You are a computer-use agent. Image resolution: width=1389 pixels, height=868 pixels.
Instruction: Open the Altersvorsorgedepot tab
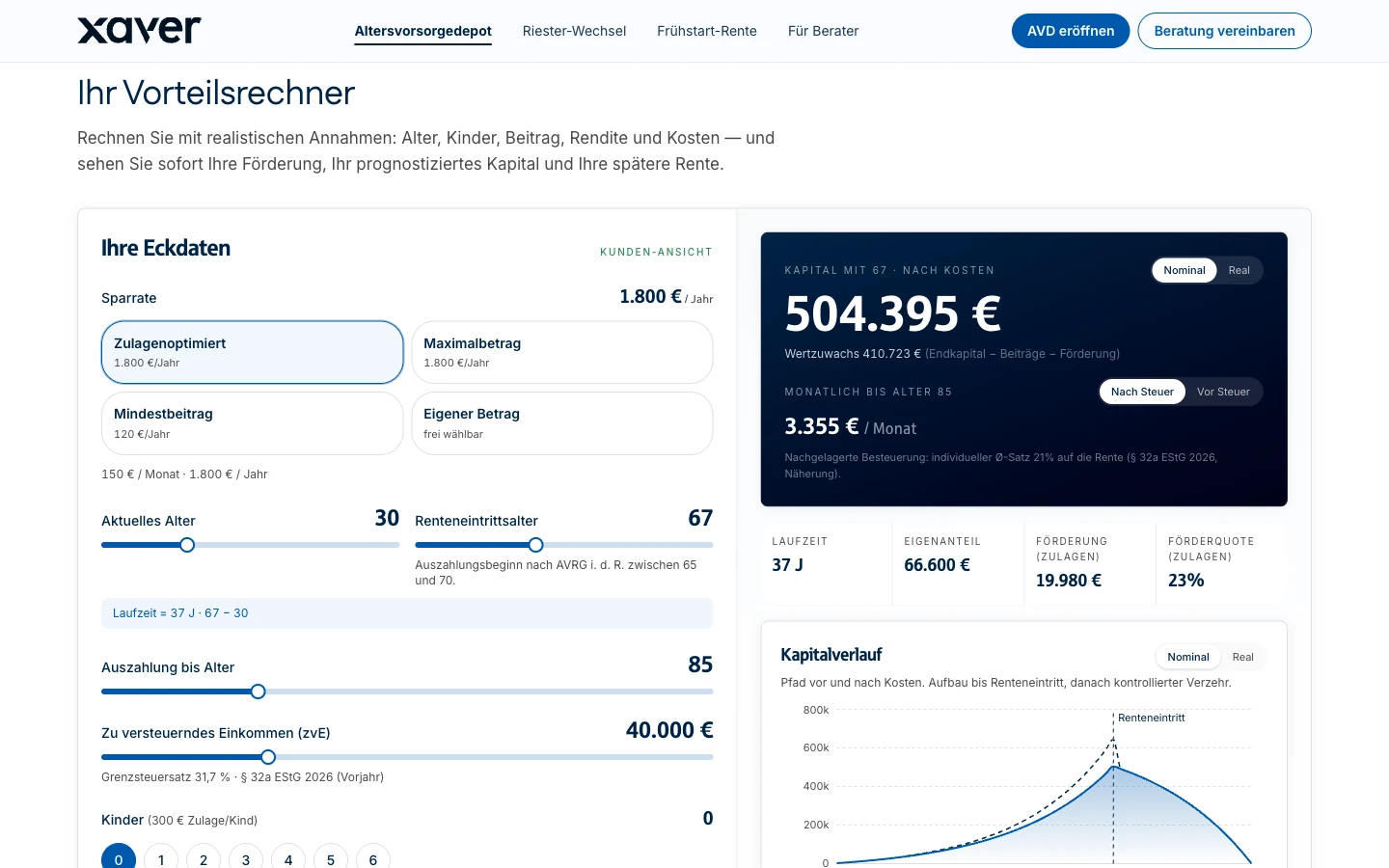(x=423, y=31)
